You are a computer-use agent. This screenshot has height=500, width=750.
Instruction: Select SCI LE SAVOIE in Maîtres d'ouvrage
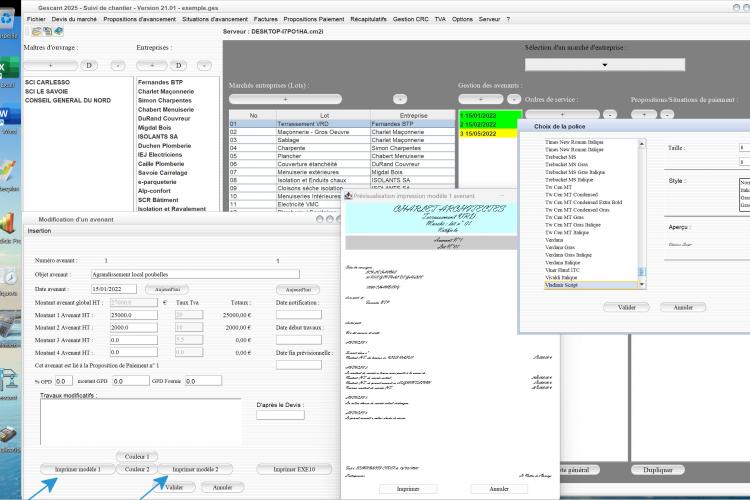pyautogui.click(x=46, y=91)
